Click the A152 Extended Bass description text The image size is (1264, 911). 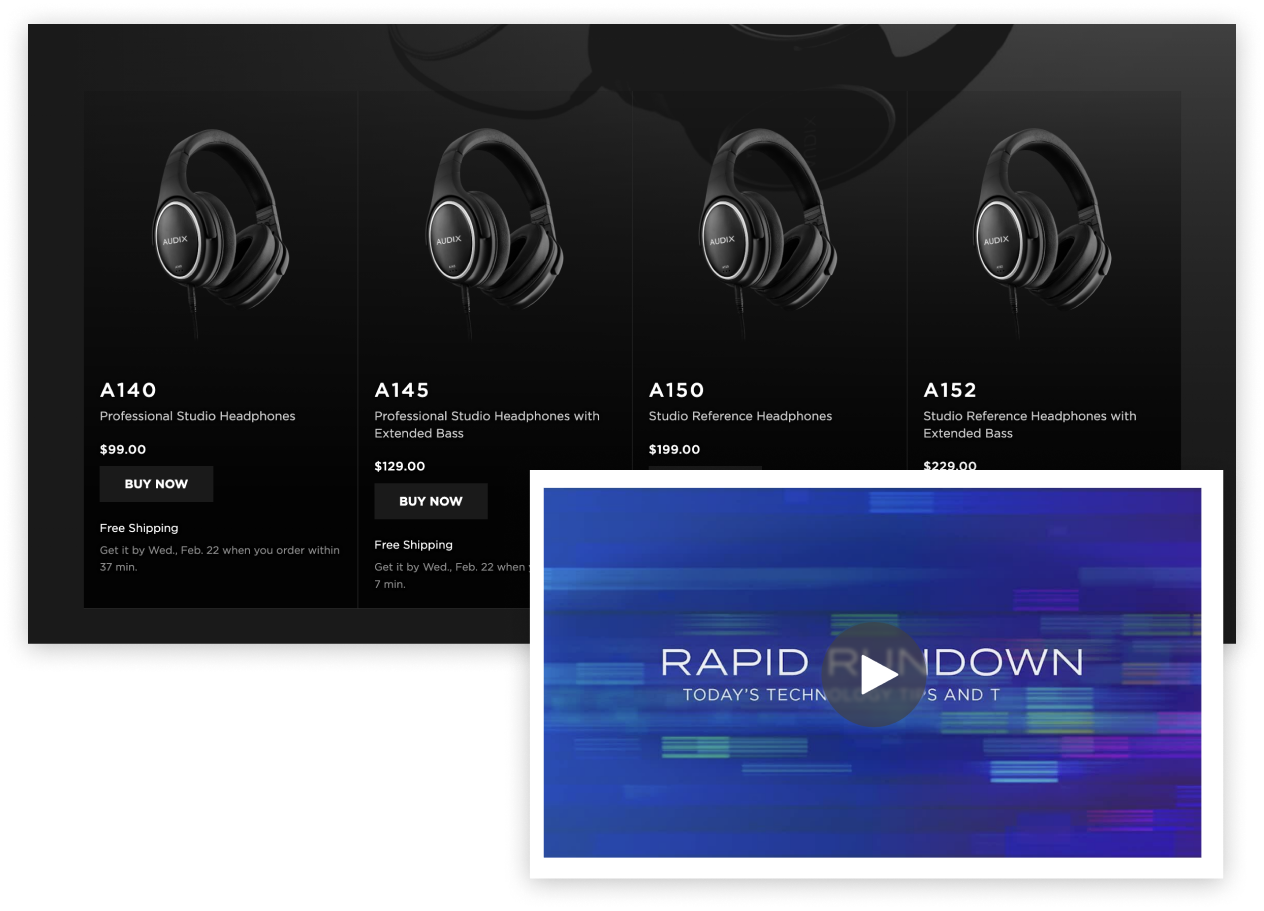(1030, 425)
